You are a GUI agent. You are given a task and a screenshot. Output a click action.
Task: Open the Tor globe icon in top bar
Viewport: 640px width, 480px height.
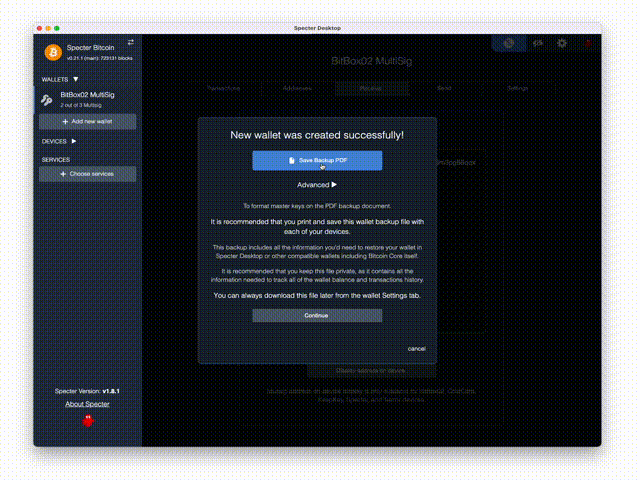tap(509, 43)
